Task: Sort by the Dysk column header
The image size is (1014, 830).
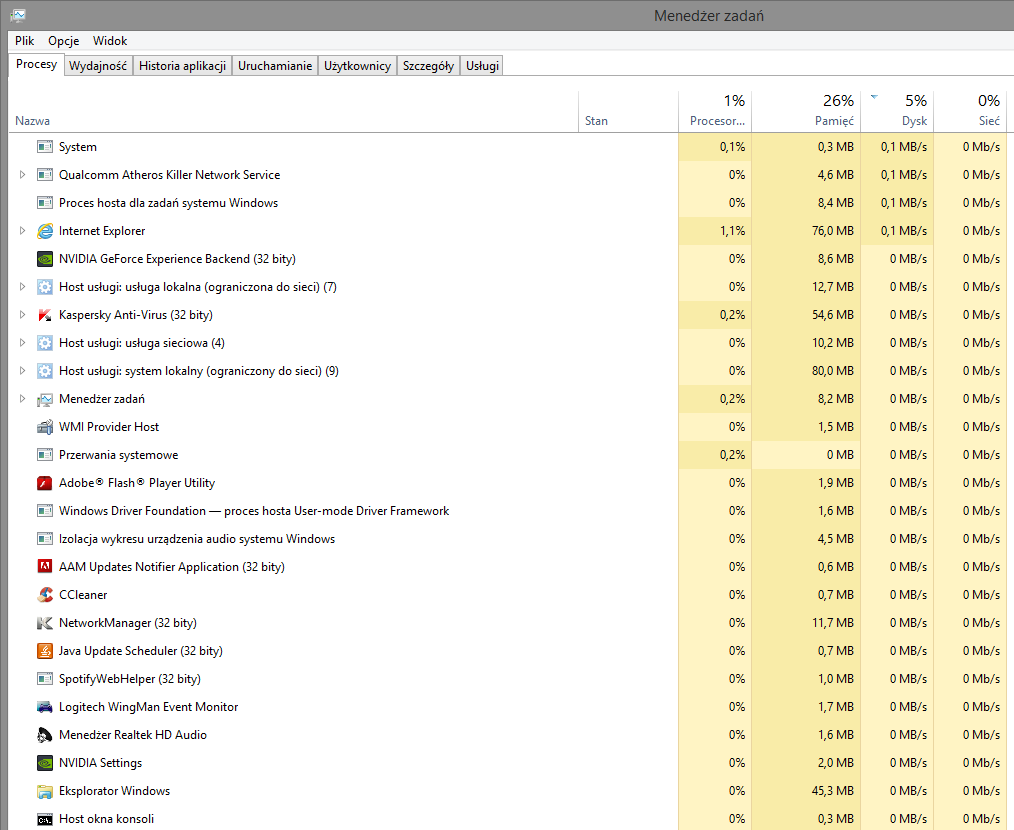Action: (898, 112)
